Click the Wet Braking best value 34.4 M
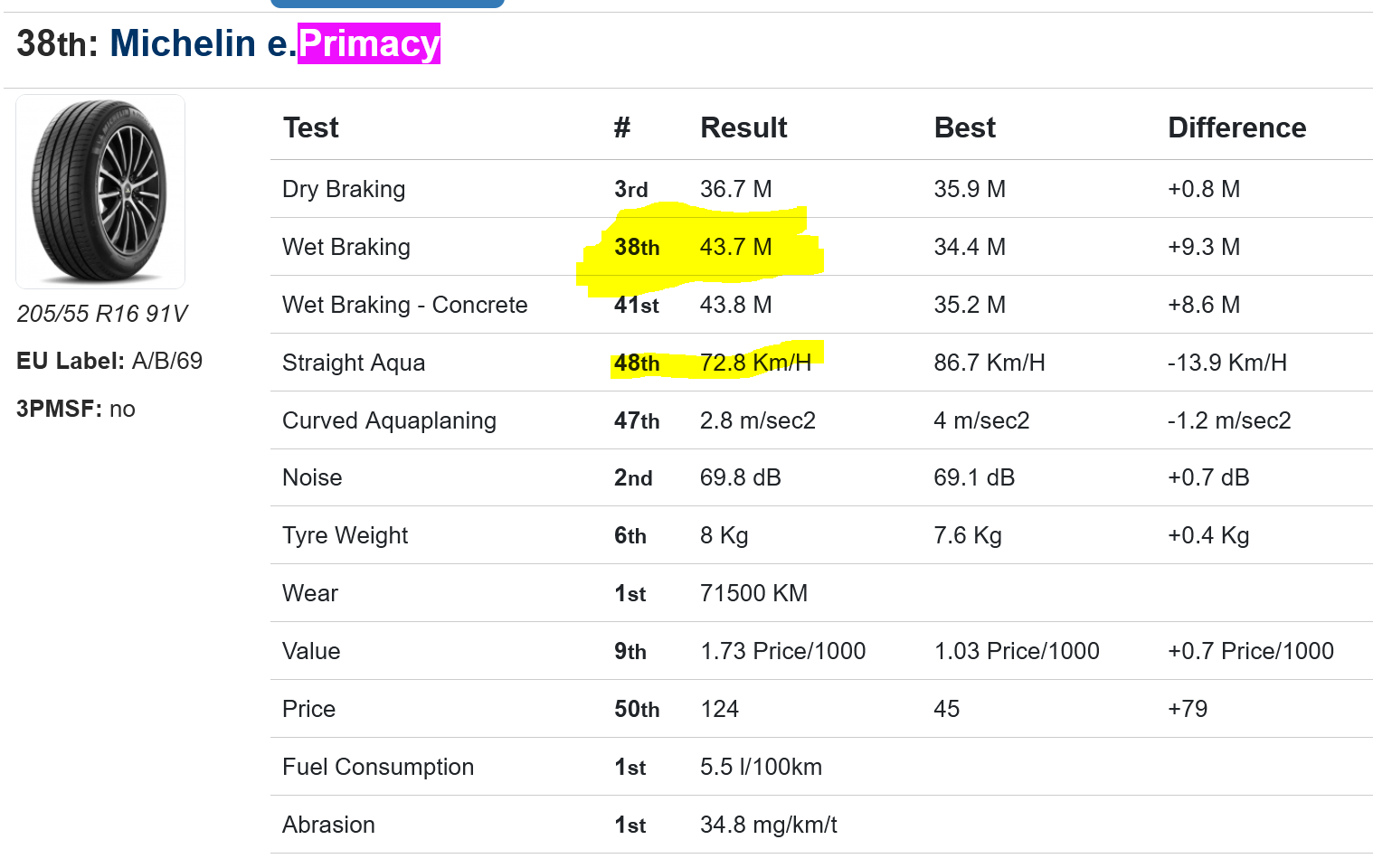The width and height of the screenshot is (1373, 868). click(x=970, y=247)
